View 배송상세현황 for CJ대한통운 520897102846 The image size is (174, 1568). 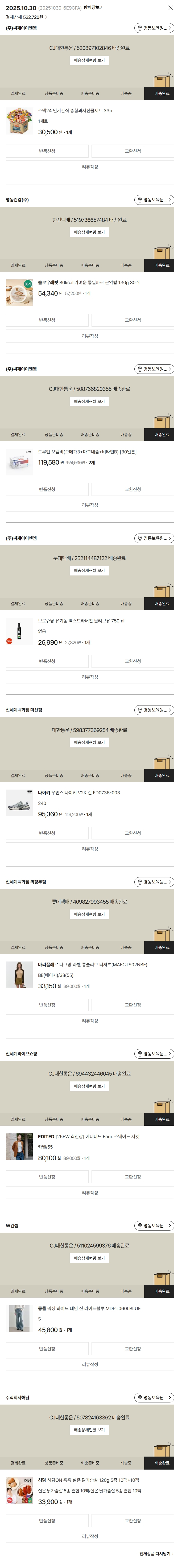pos(89,60)
